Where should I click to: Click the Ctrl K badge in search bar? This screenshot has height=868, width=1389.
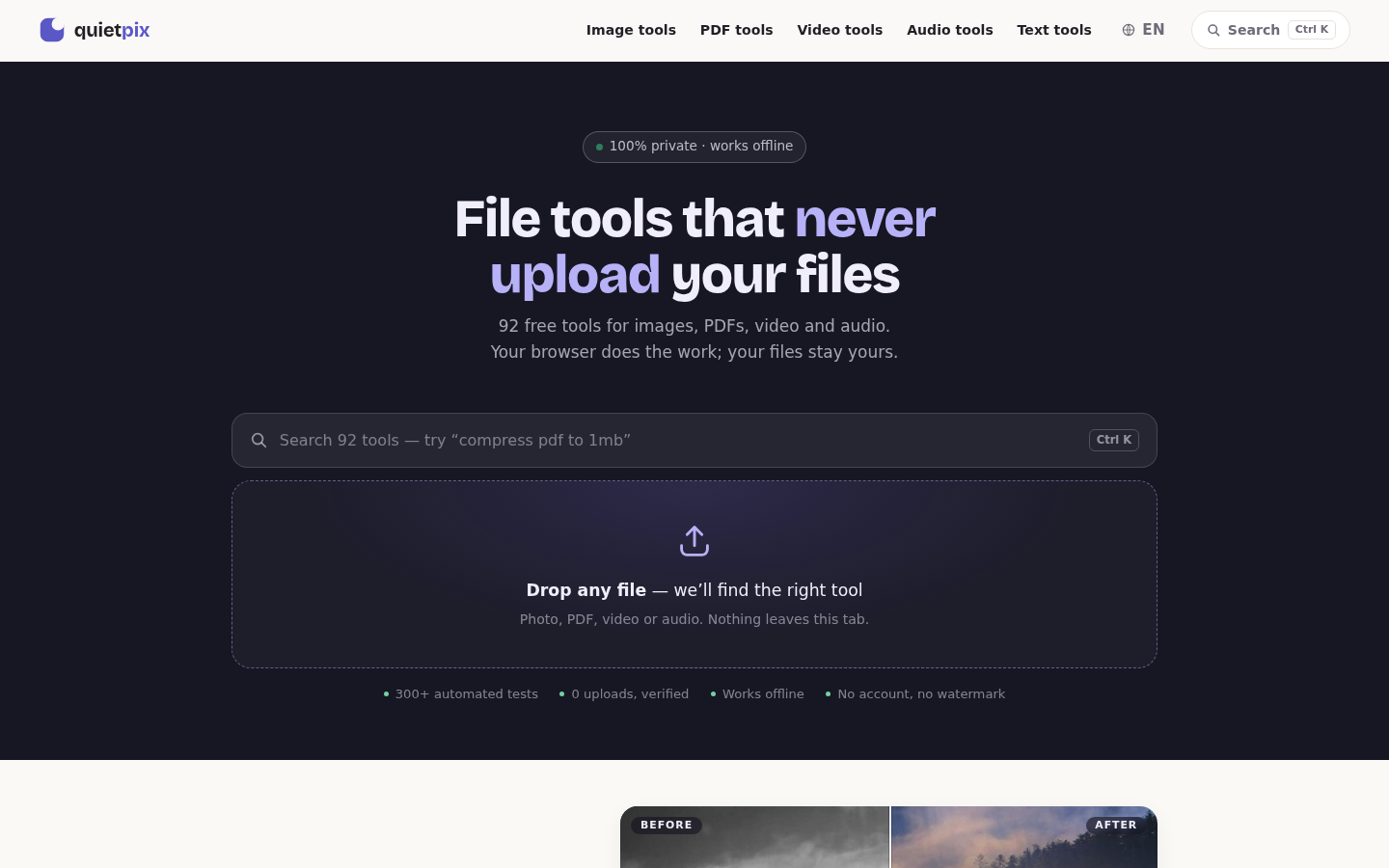click(x=1114, y=440)
